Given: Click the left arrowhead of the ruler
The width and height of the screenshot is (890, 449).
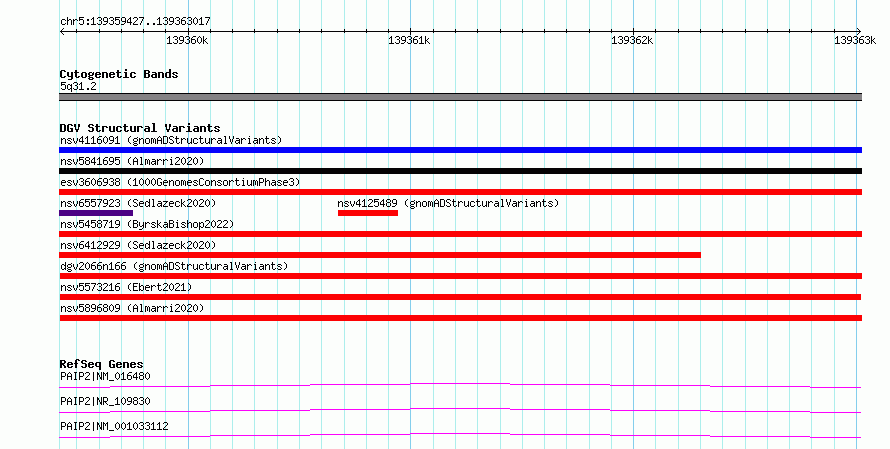Looking at the screenshot, I should 62,32.
